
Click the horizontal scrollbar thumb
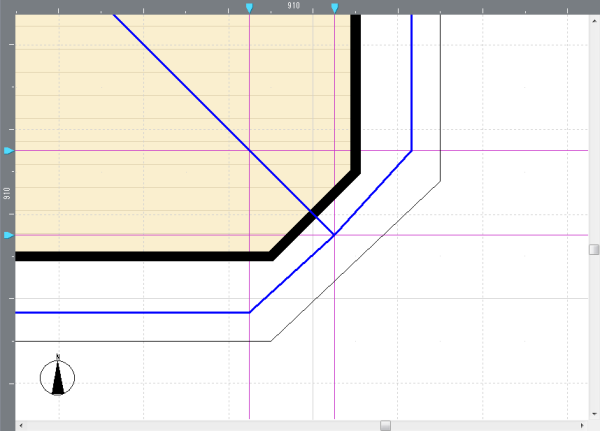(385, 425)
